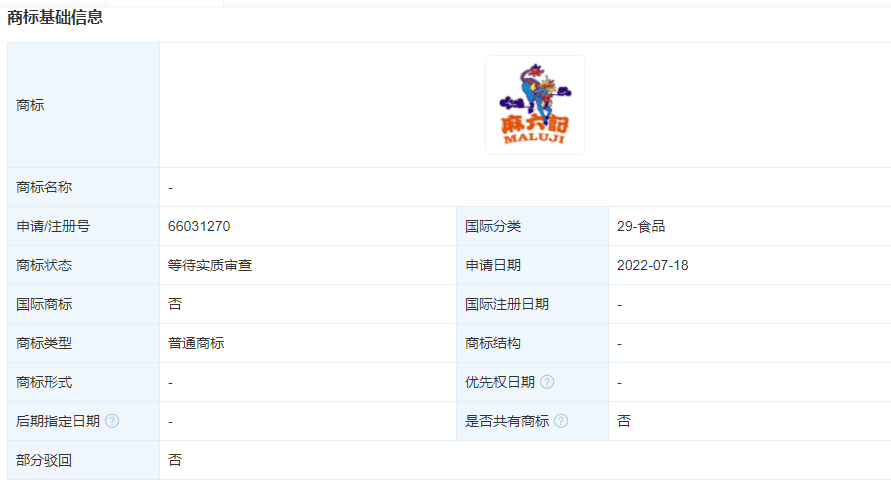Click the 商标结构 label
Viewport: 891px width, 491px height.
coord(493,343)
